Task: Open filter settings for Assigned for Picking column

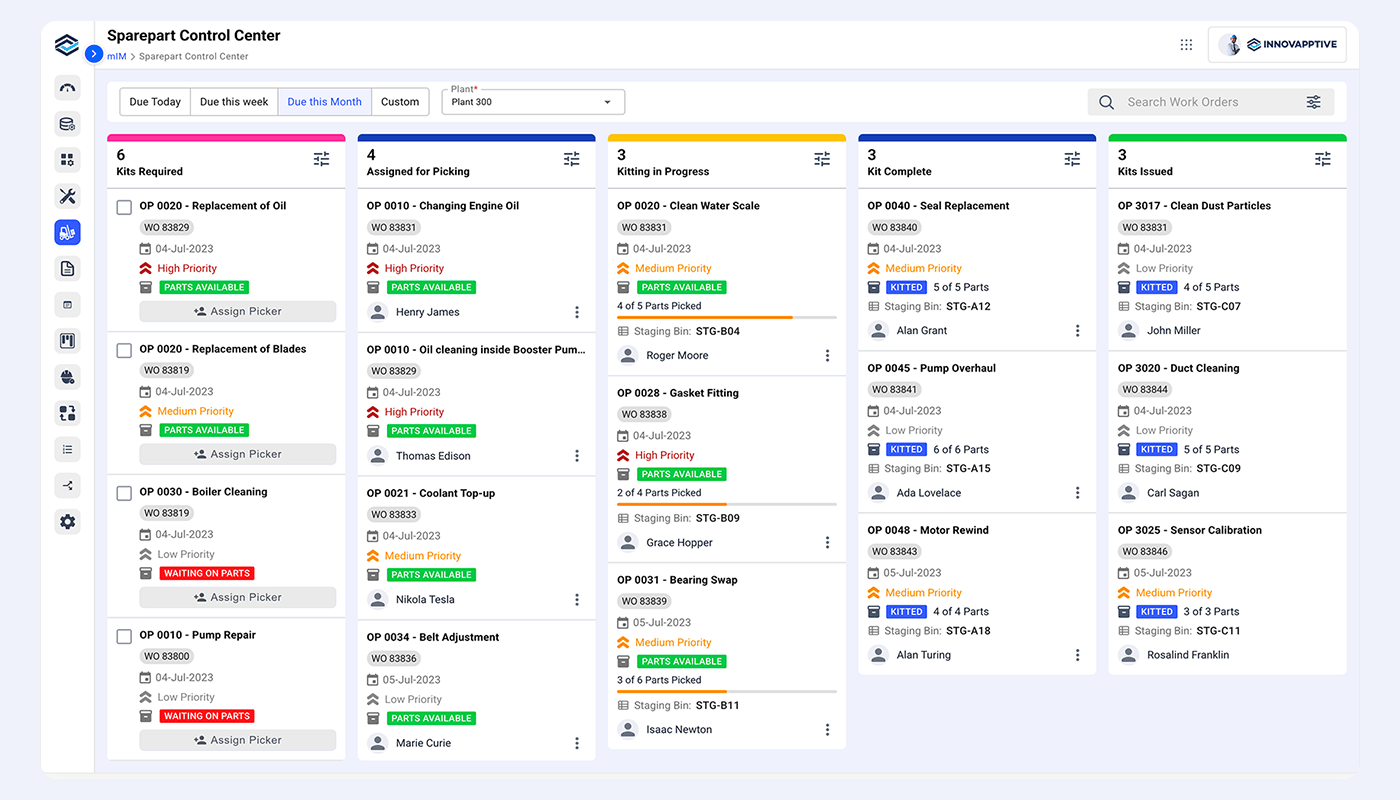Action: coord(571,159)
